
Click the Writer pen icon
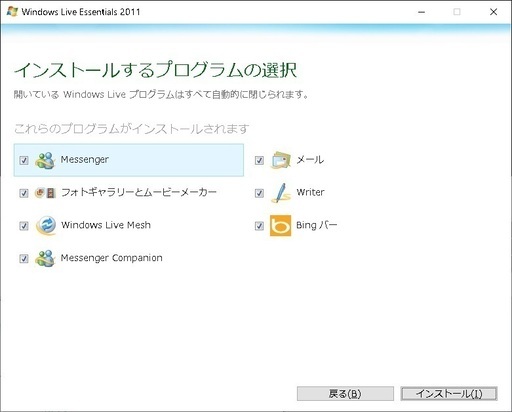tap(281, 193)
